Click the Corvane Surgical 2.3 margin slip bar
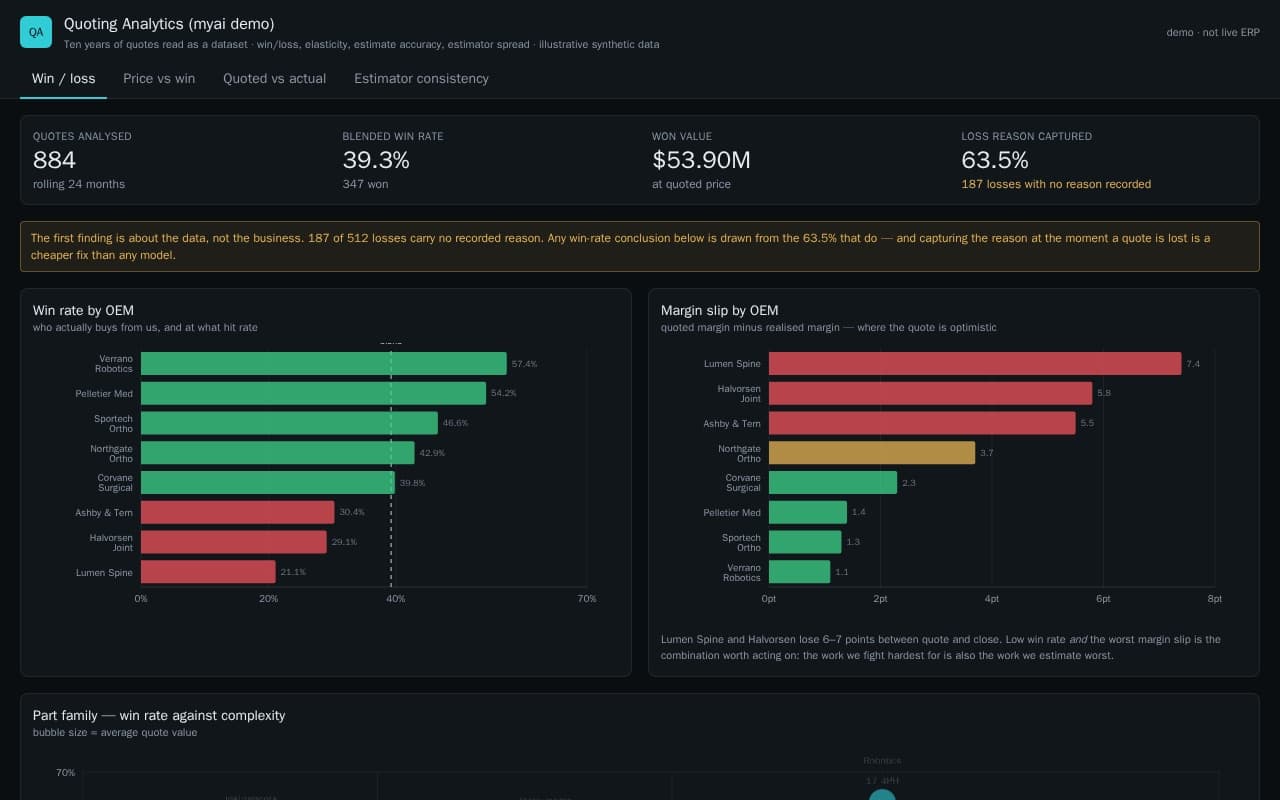The height and width of the screenshot is (800, 1280). click(833, 482)
